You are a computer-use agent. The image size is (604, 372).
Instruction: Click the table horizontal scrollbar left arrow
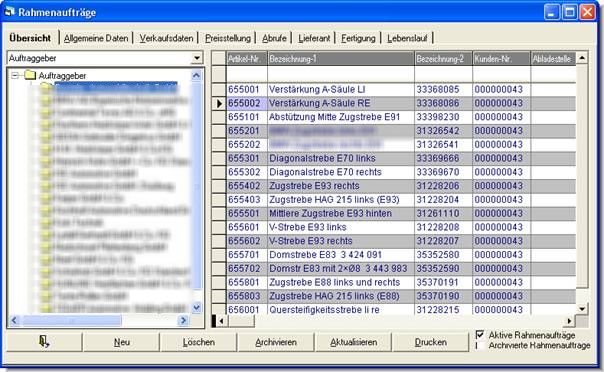tap(221, 321)
